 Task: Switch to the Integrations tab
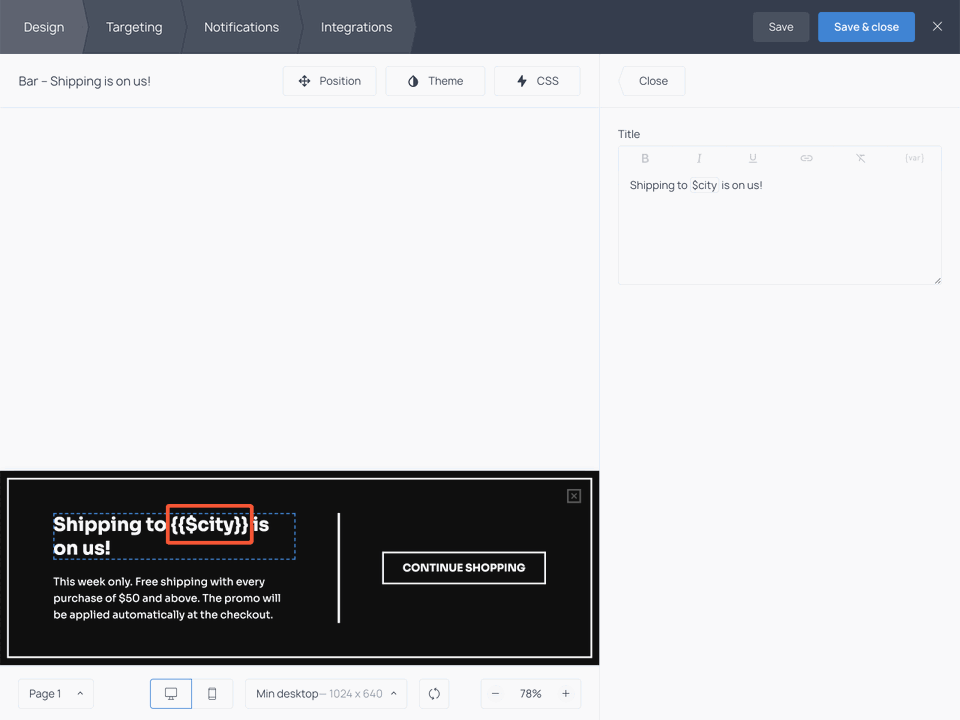(x=356, y=27)
